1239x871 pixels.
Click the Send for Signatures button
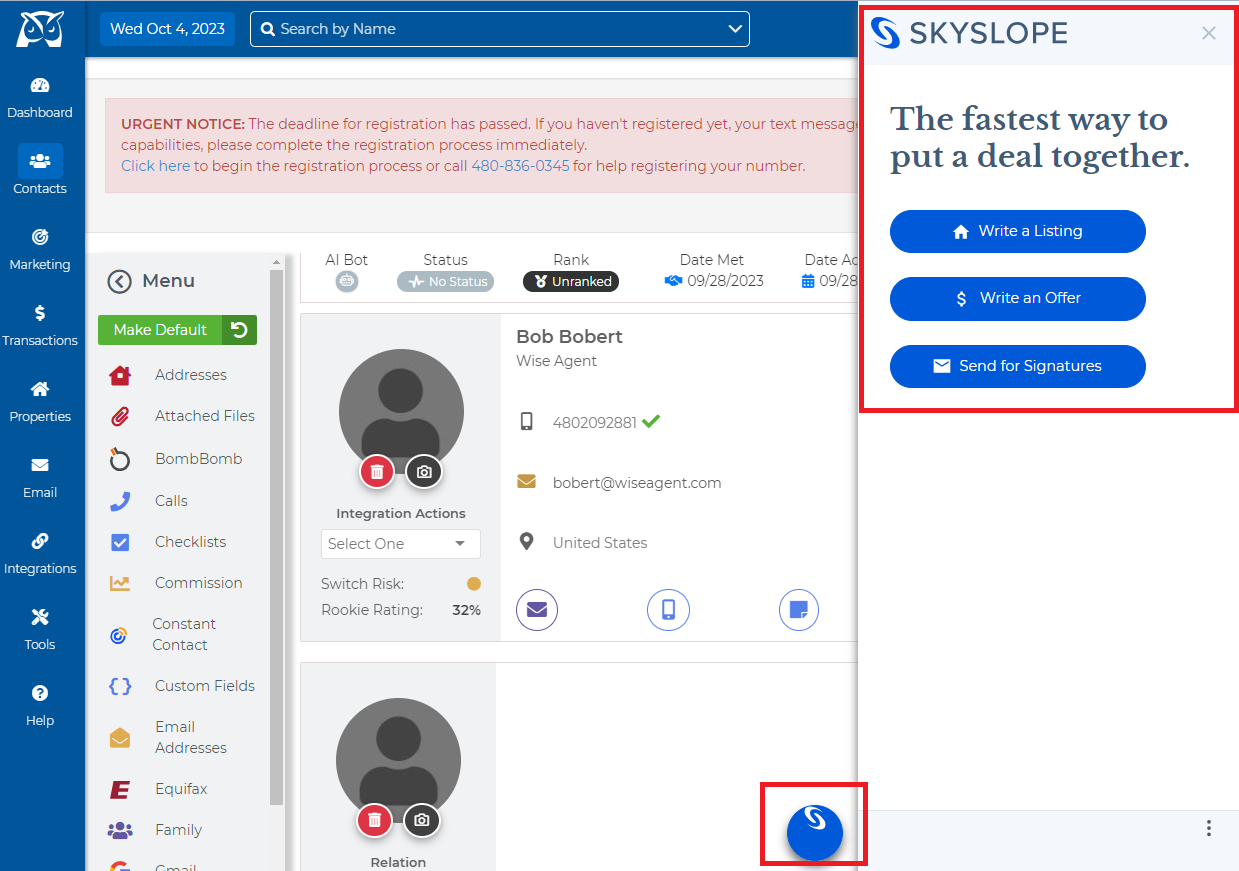pyautogui.click(x=1018, y=366)
